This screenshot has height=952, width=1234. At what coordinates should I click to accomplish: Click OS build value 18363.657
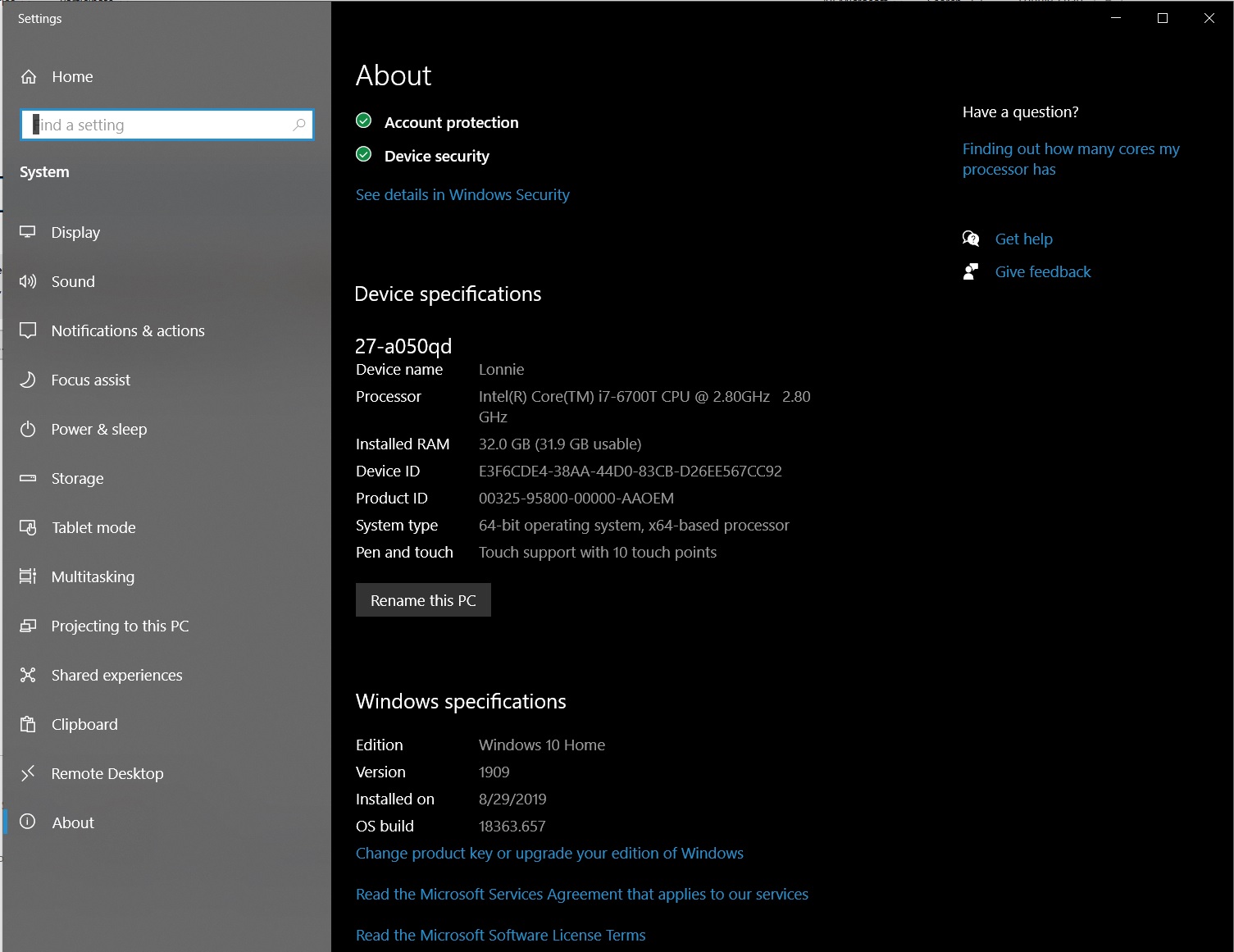(512, 826)
